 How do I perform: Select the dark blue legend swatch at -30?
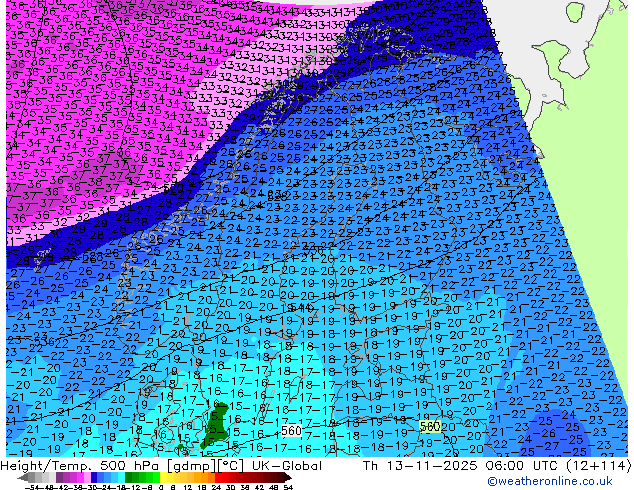coord(94,477)
